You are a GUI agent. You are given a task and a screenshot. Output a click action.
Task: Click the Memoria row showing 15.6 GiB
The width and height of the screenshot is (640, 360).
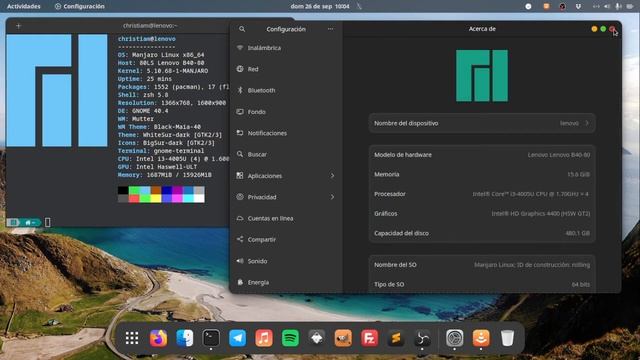482,174
